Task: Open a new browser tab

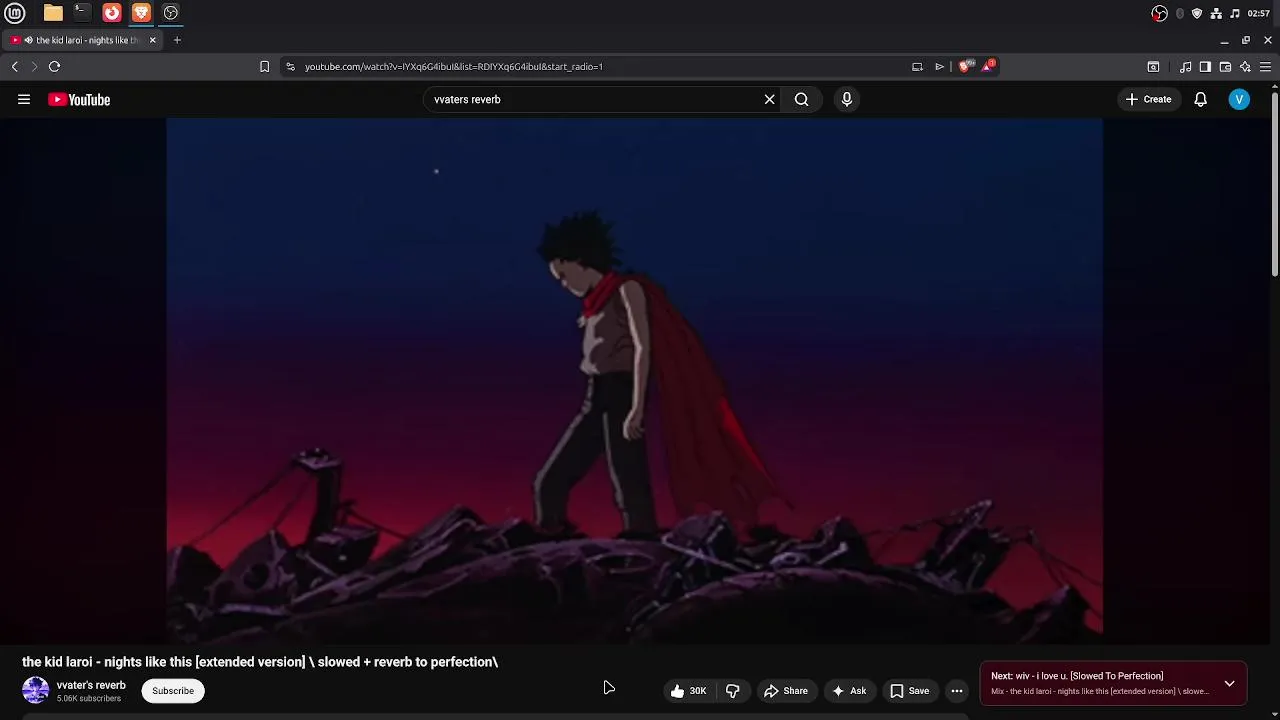Action: 177,40
